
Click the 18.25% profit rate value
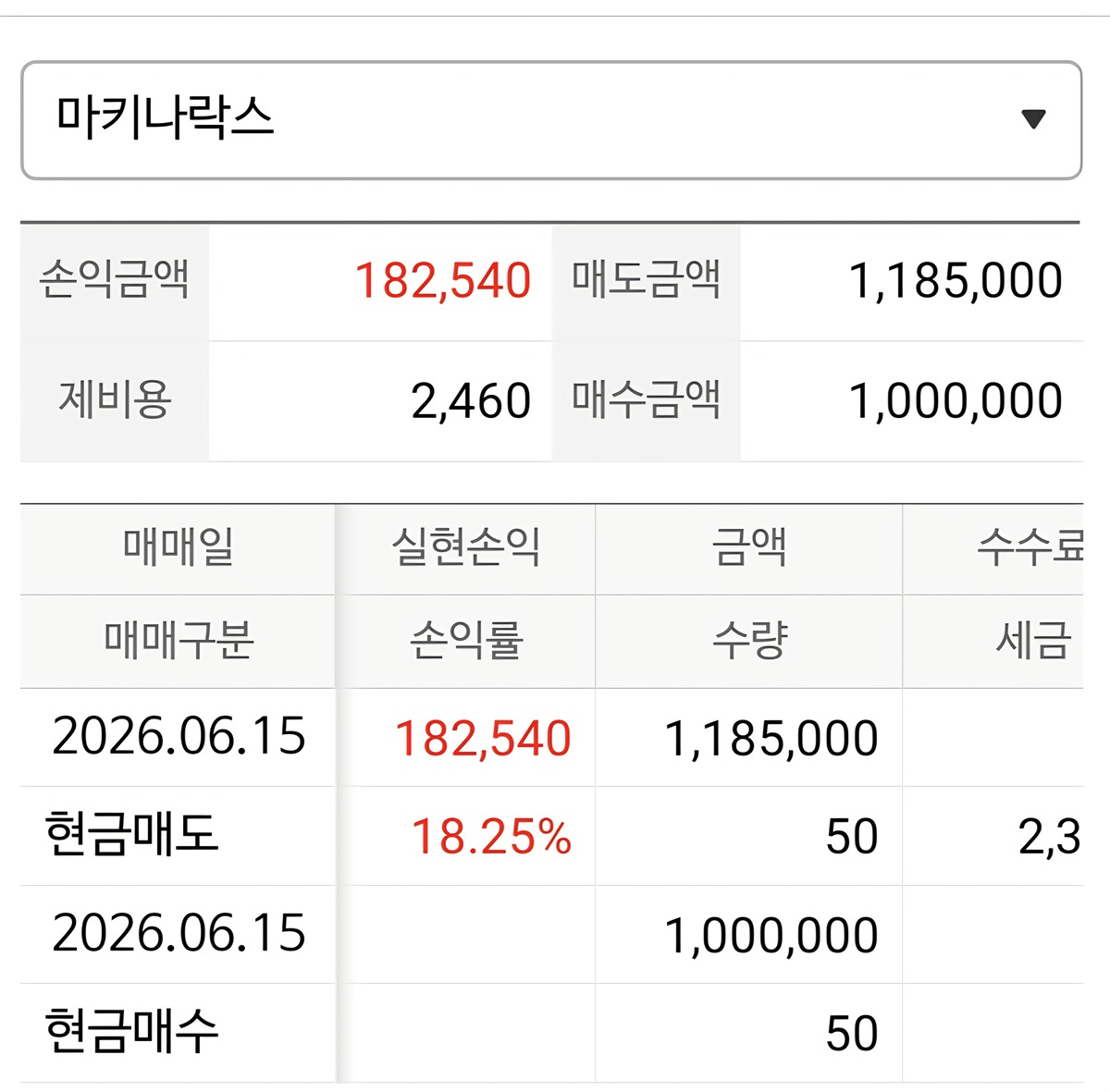tap(491, 837)
